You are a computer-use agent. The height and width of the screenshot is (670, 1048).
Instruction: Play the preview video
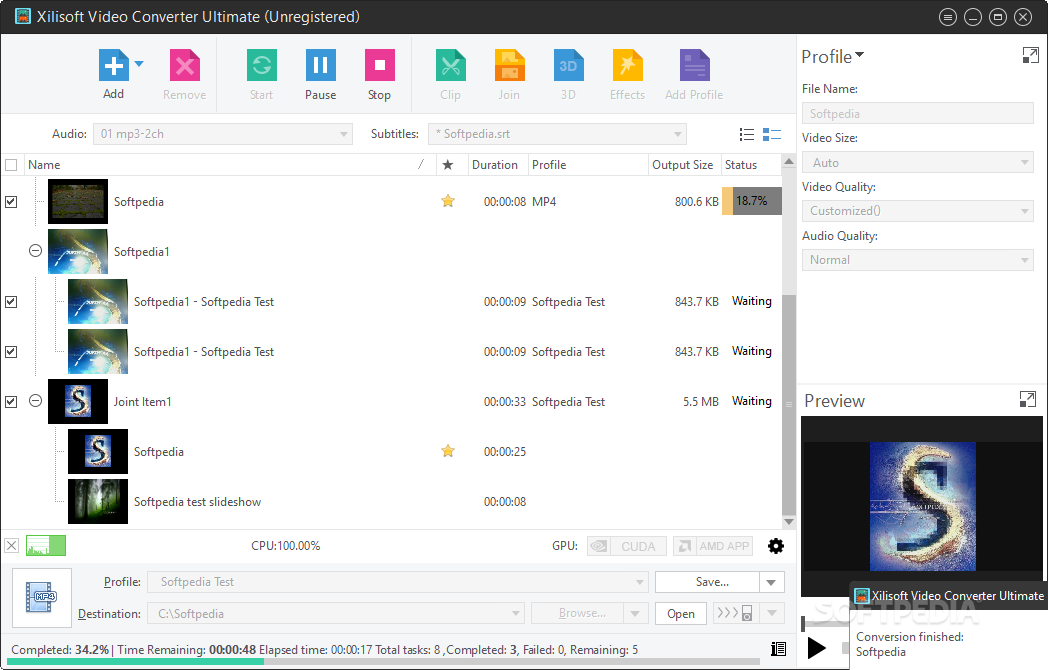816,647
